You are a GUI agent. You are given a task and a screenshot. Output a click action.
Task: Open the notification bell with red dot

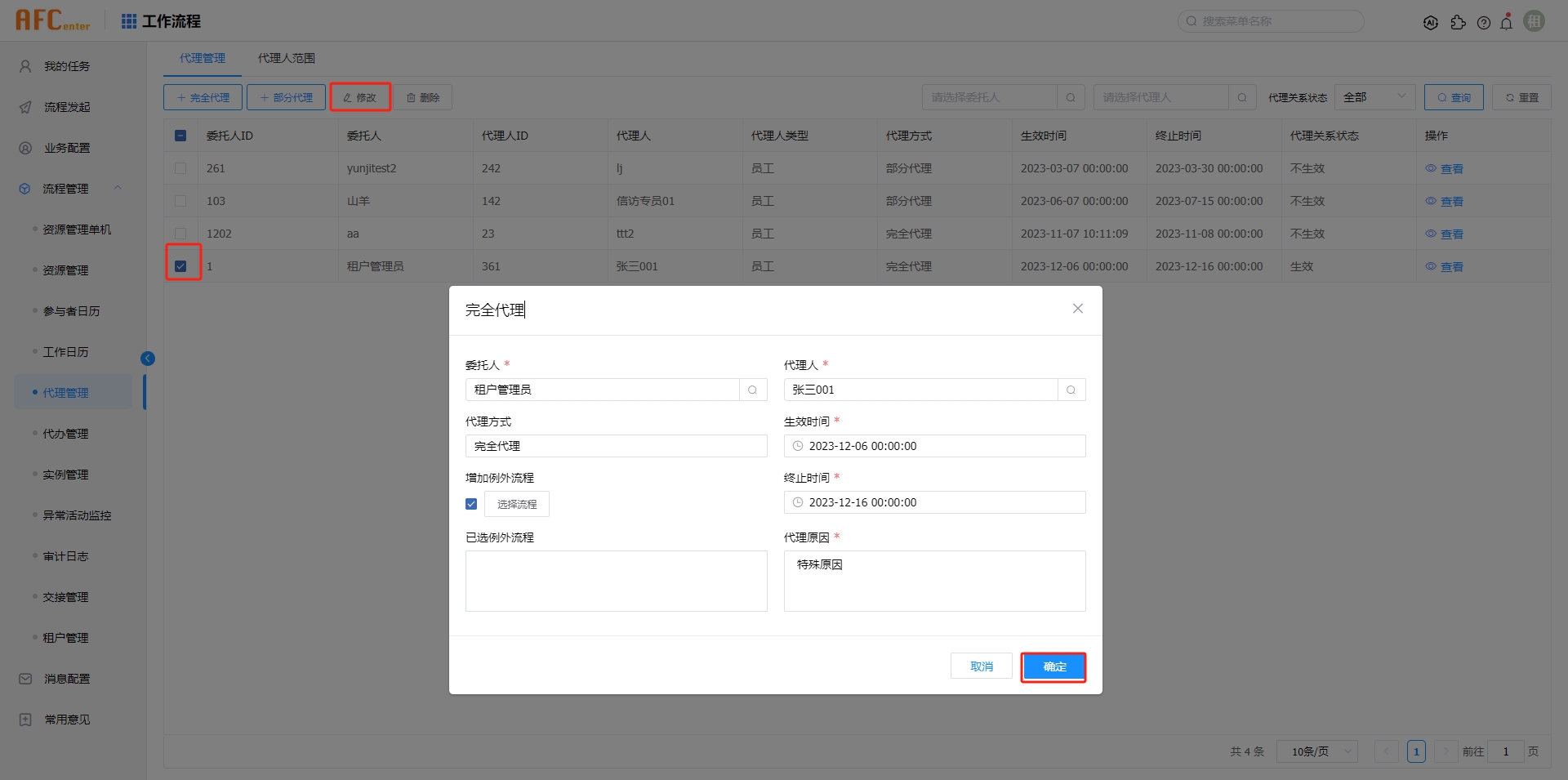pyautogui.click(x=1507, y=22)
